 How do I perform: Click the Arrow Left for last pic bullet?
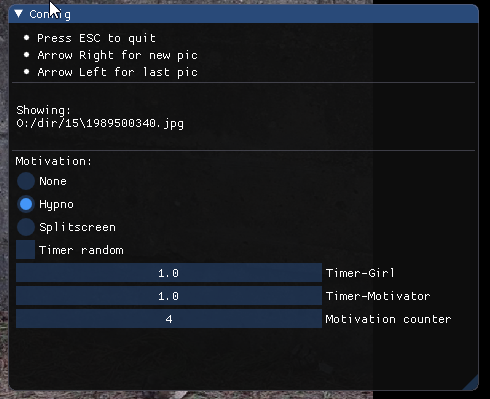111,72
